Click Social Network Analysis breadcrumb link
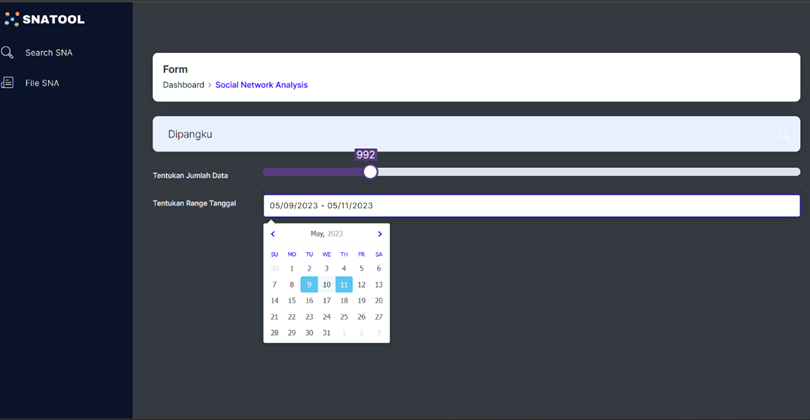810x420 pixels. point(261,85)
